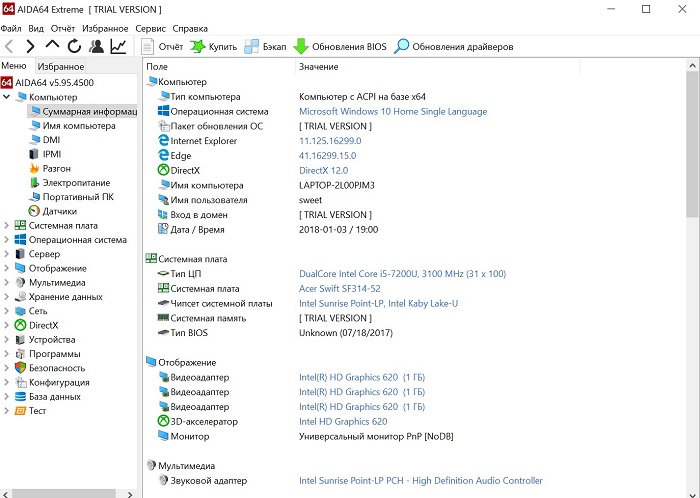This screenshot has height=498, width=700.
Task: Expand the Операционная система tree node
Action: [x=6, y=240]
